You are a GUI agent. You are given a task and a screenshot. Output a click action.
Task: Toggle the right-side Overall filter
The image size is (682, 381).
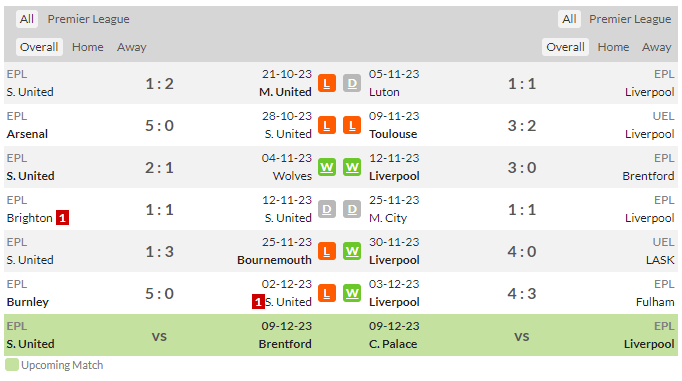coord(565,47)
